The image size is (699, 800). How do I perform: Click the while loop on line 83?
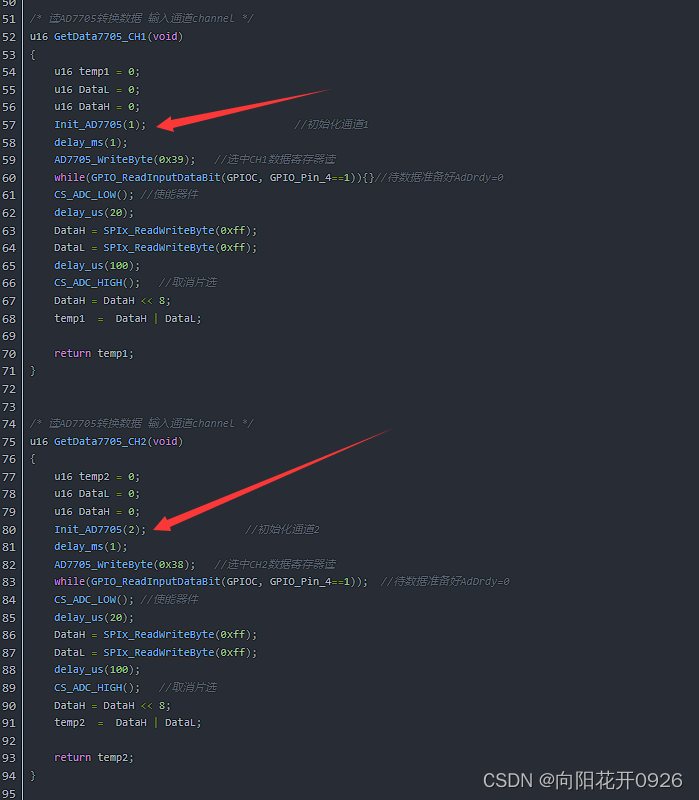click(x=211, y=582)
